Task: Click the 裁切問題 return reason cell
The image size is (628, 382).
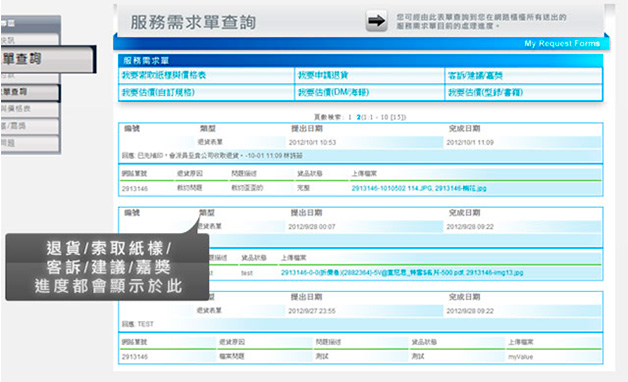Action: pos(190,188)
